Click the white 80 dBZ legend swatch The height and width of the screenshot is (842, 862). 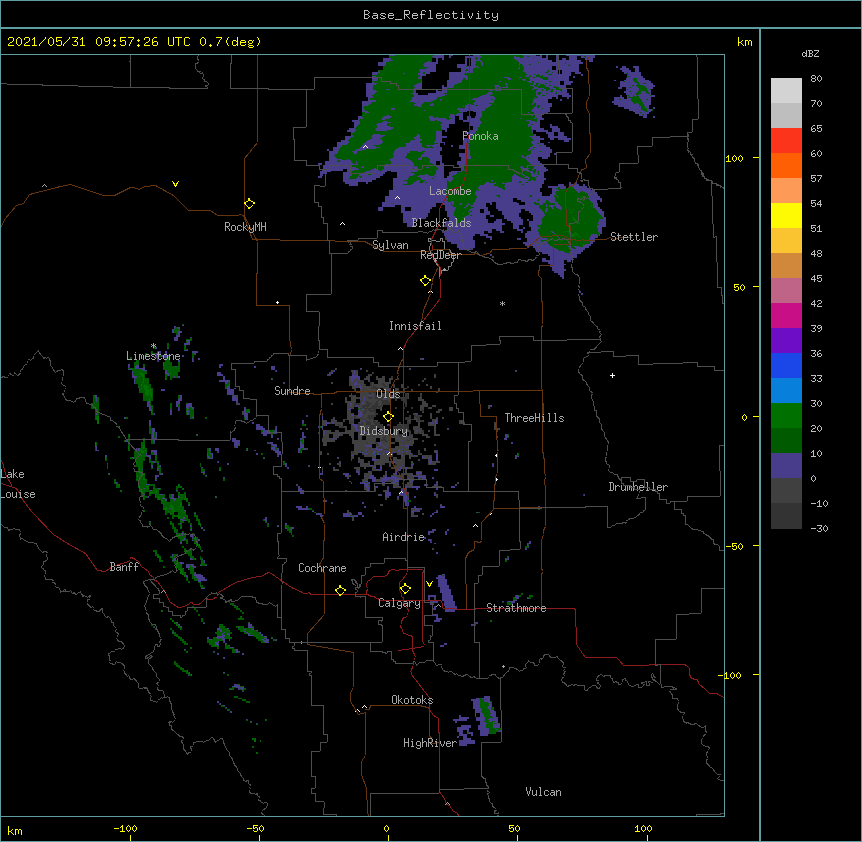pos(786,91)
